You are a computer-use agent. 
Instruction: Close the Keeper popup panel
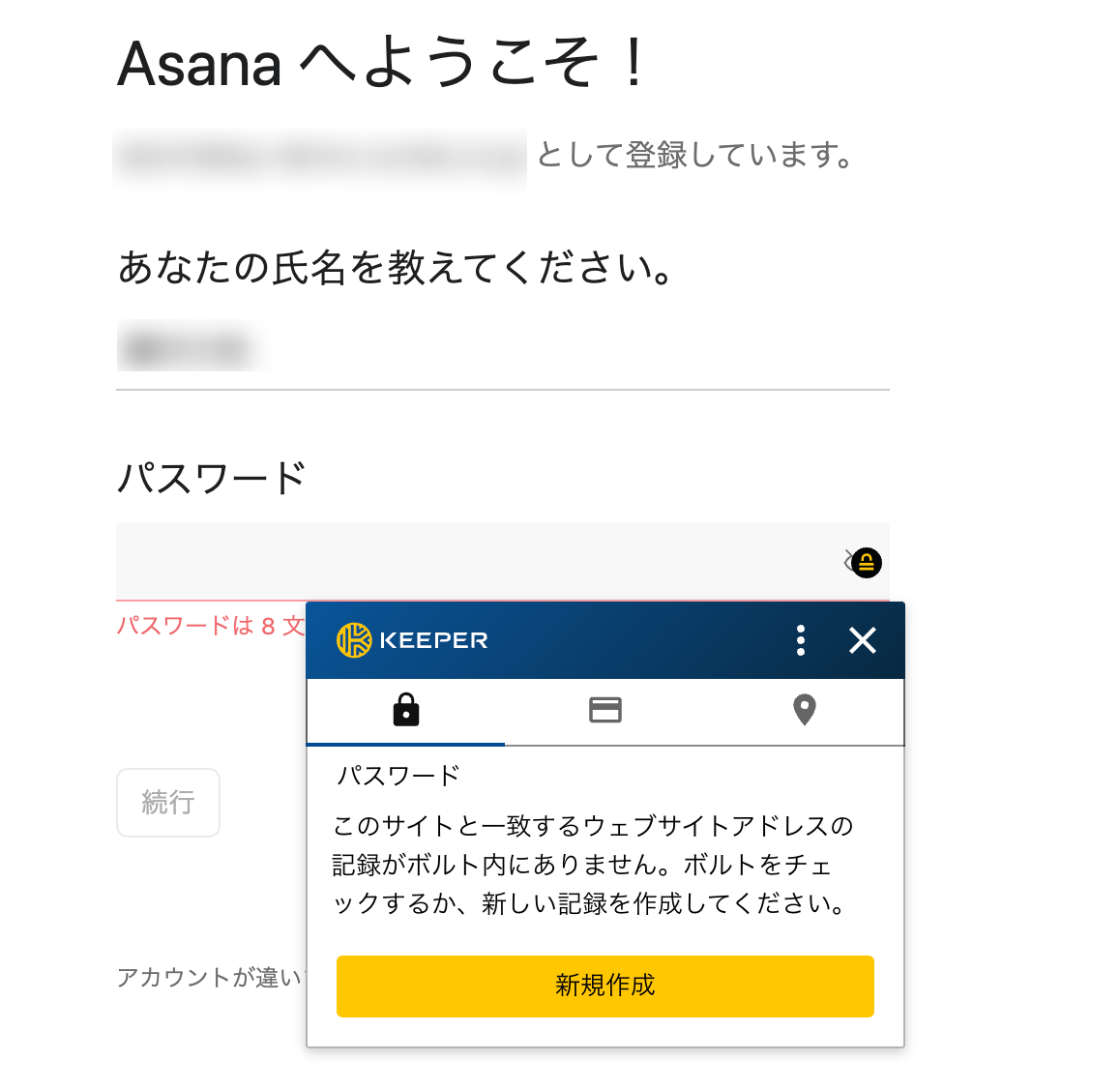[862, 640]
